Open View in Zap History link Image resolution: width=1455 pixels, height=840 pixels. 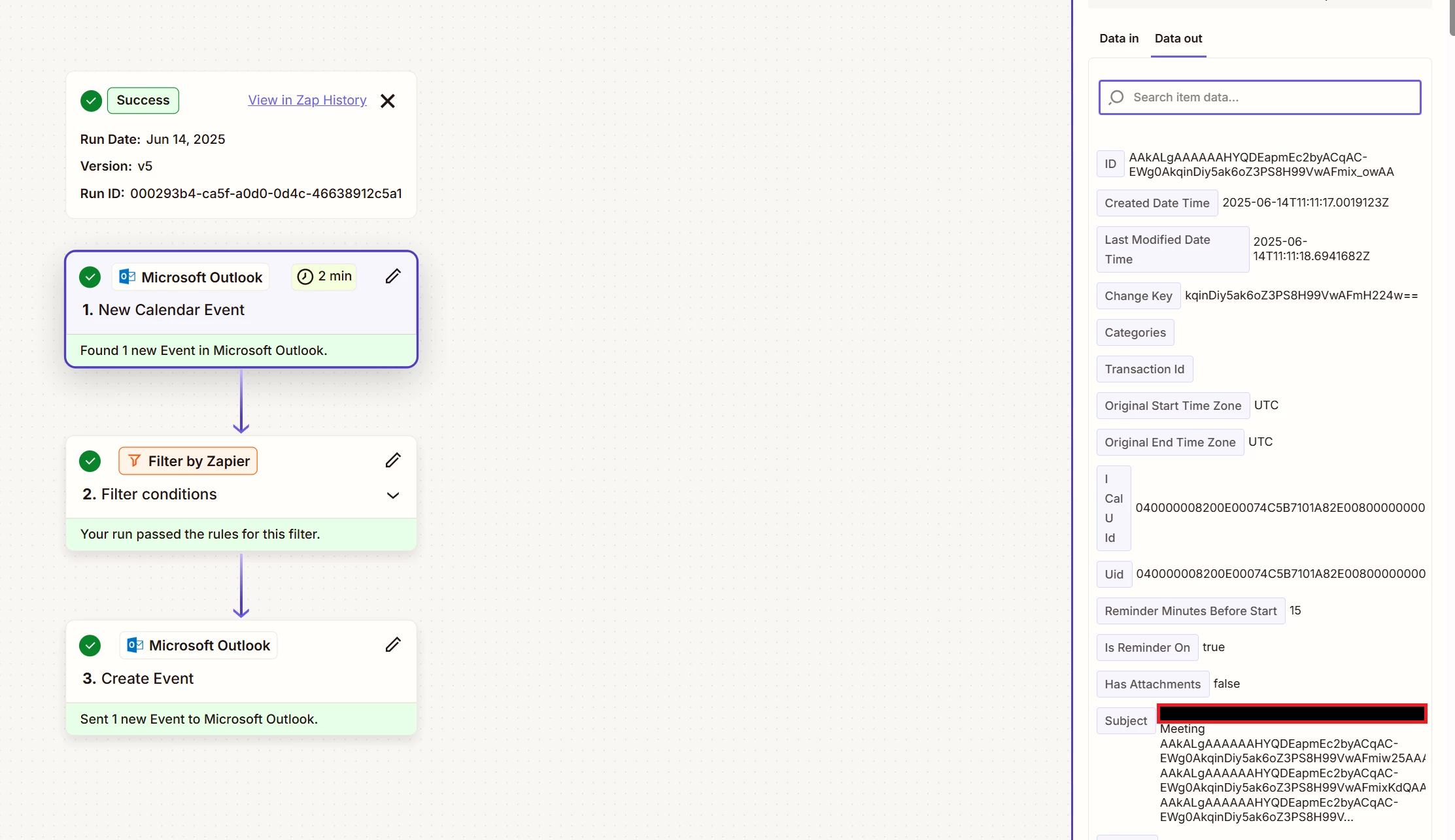[x=307, y=100]
